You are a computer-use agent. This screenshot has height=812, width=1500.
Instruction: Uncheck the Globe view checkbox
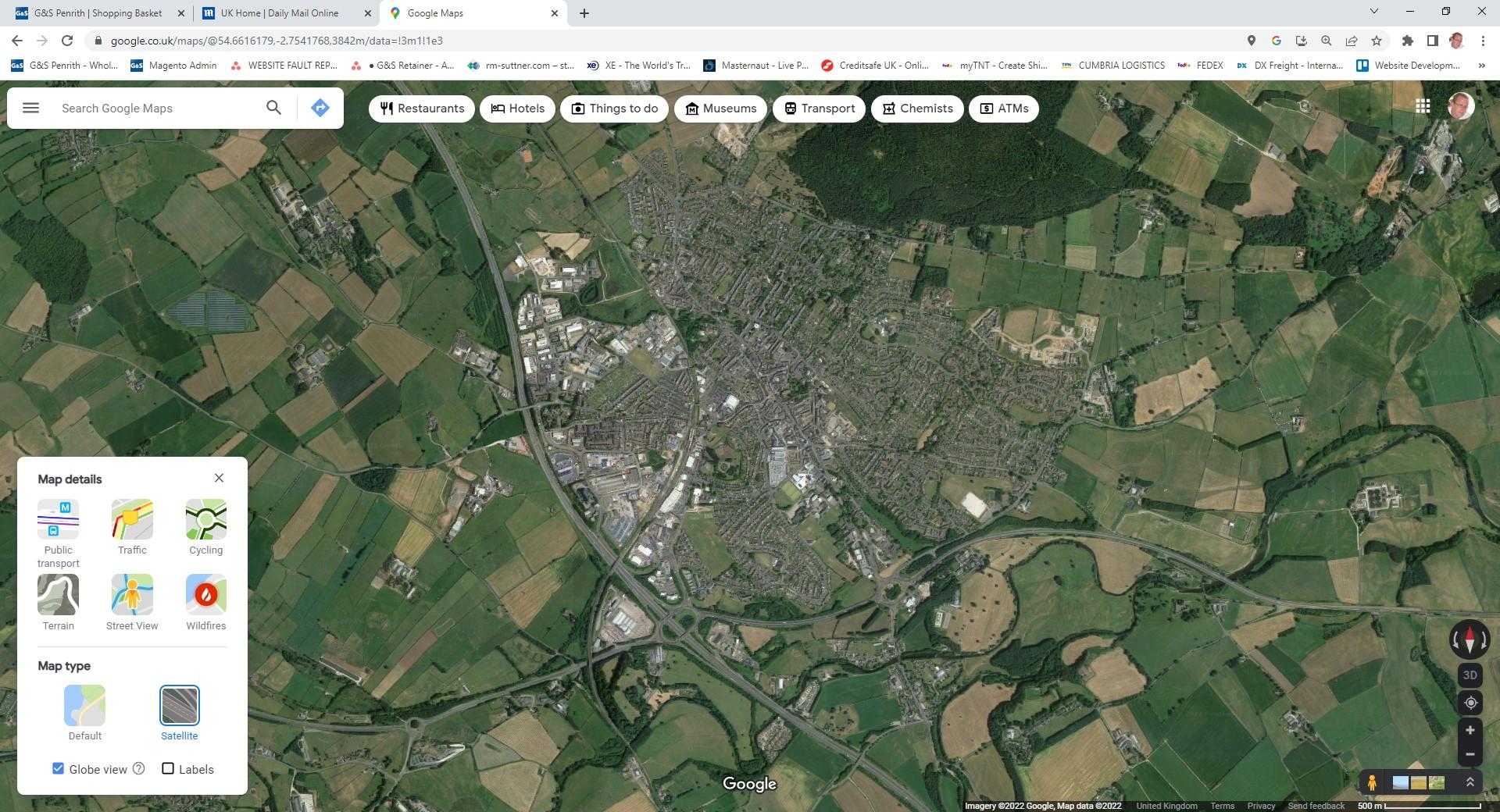click(x=58, y=768)
